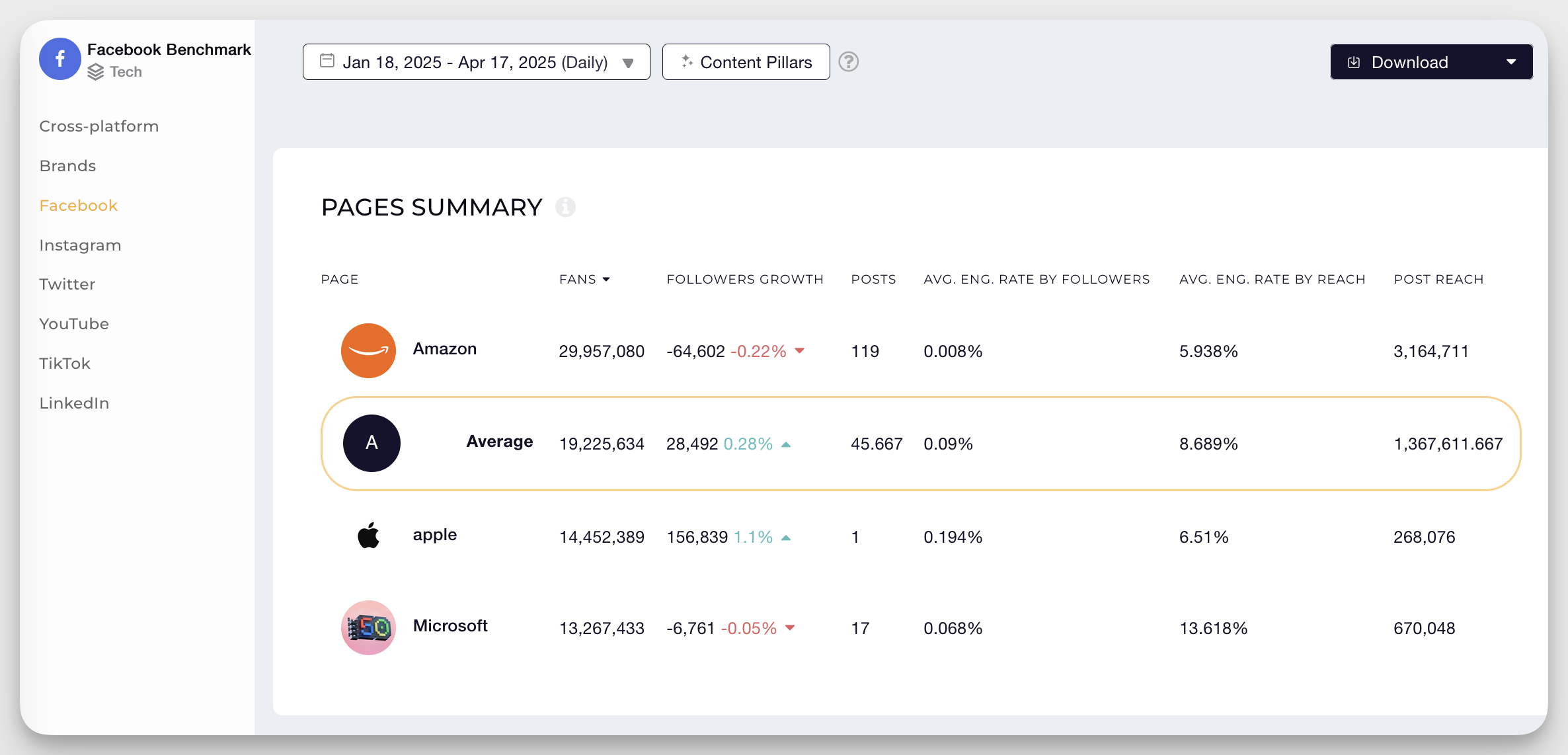Screen dimensions: 1568x755
Task: Click the Tech layers stack icon
Action: (96, 72)
